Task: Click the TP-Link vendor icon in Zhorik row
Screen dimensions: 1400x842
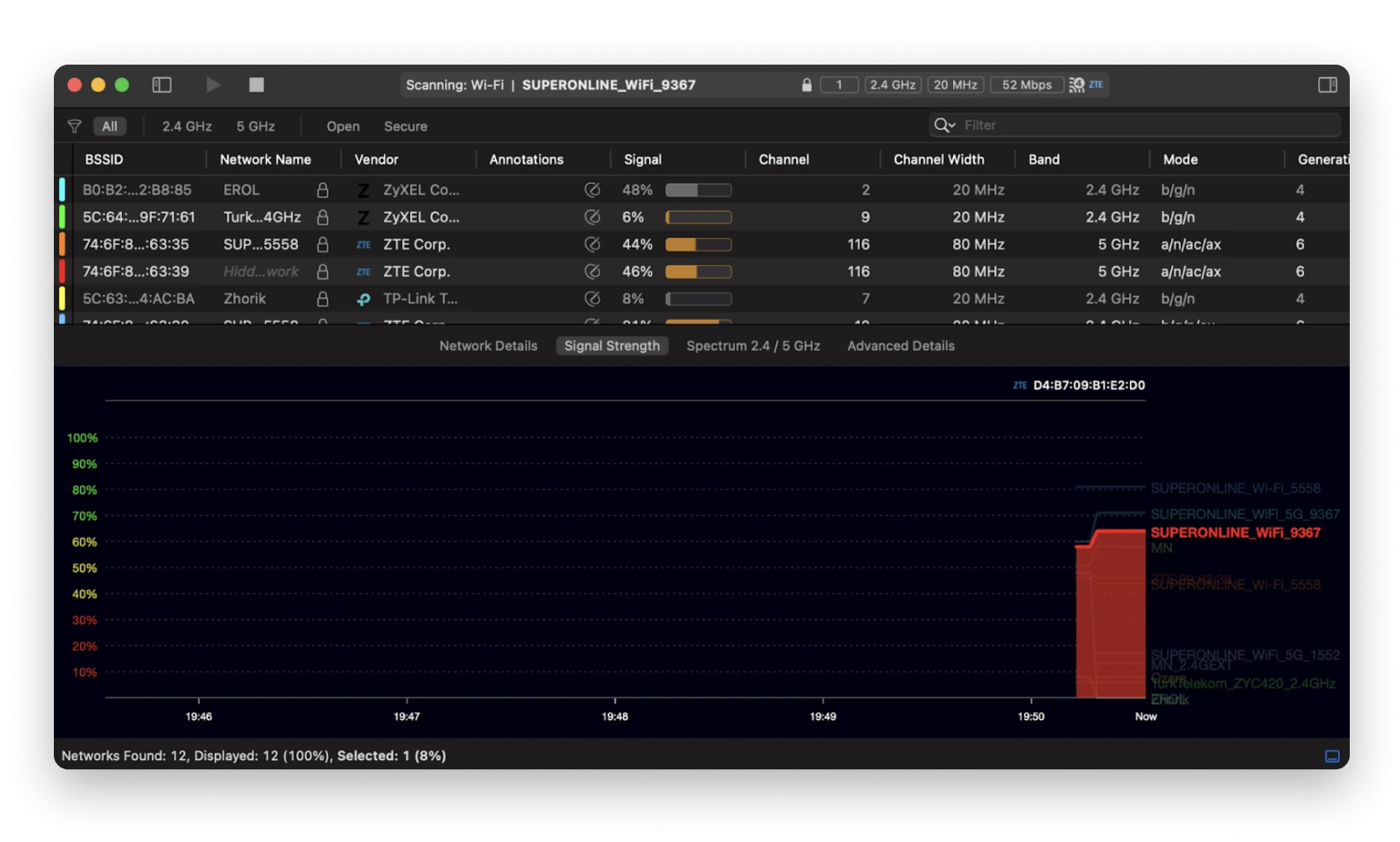Action: point(363,299)
